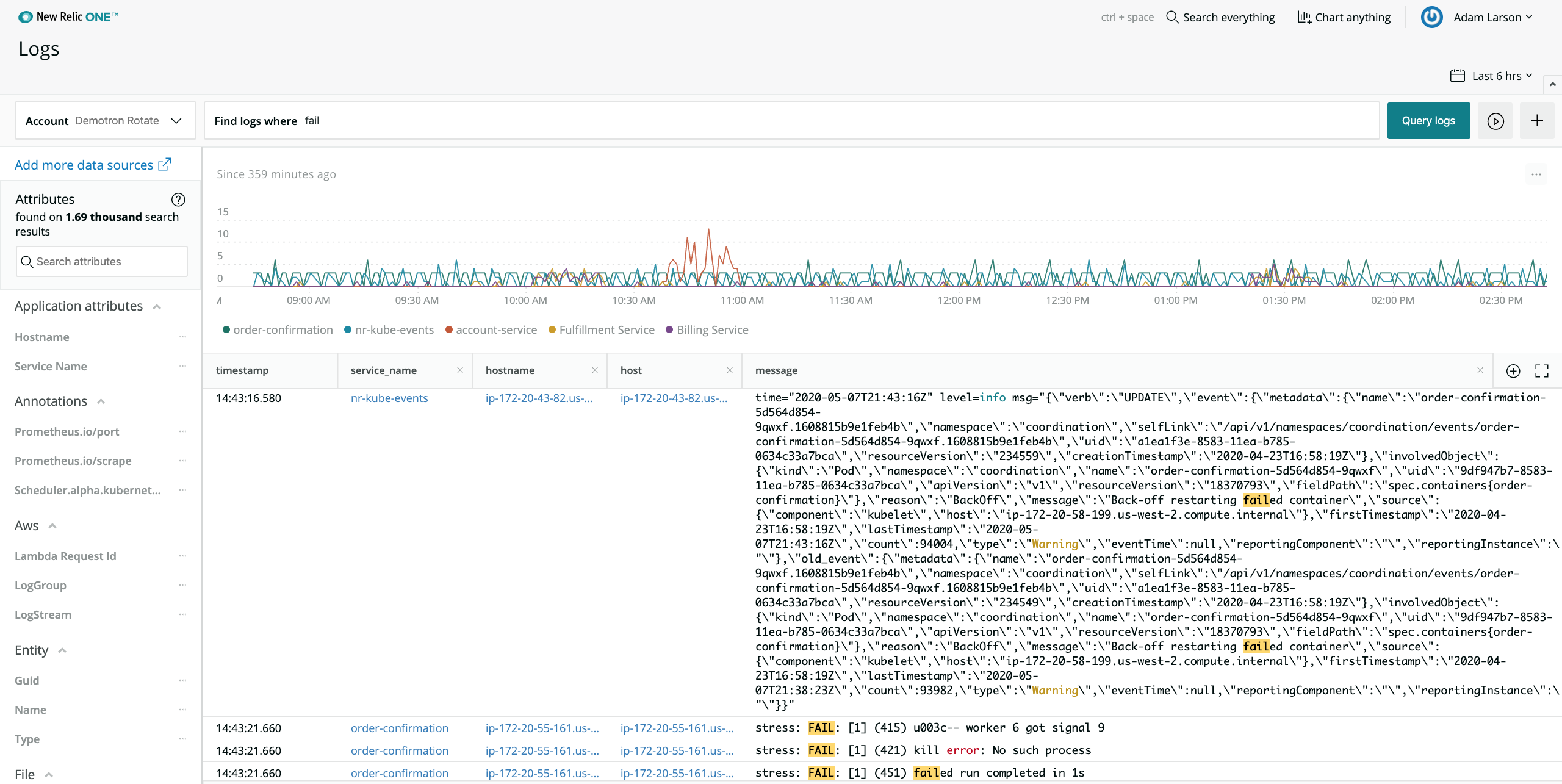Open options dots next to Guid
Screen dimensions: 1562x784
[182, 680]
